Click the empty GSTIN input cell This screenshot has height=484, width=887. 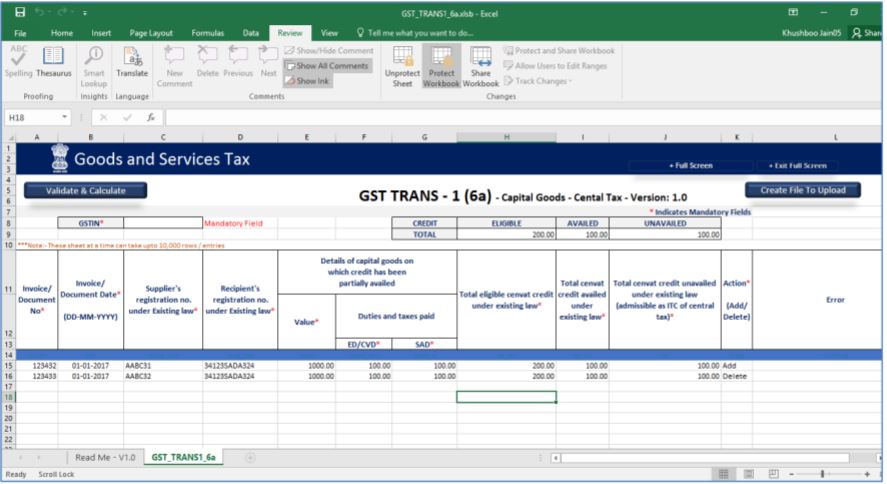pyautogui.click(x=163, y=223)
